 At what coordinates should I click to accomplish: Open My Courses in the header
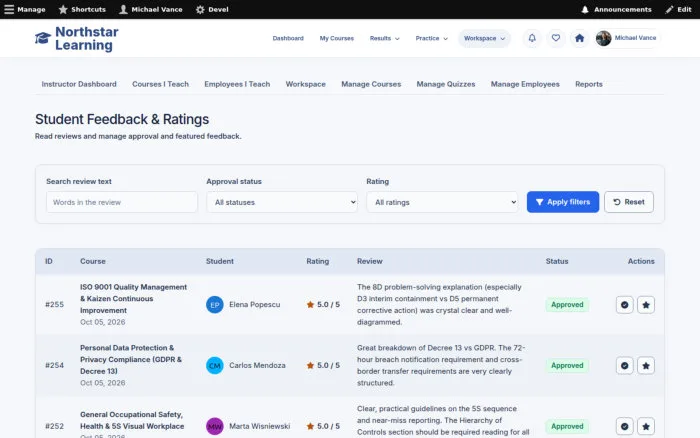tap(337, 38)
